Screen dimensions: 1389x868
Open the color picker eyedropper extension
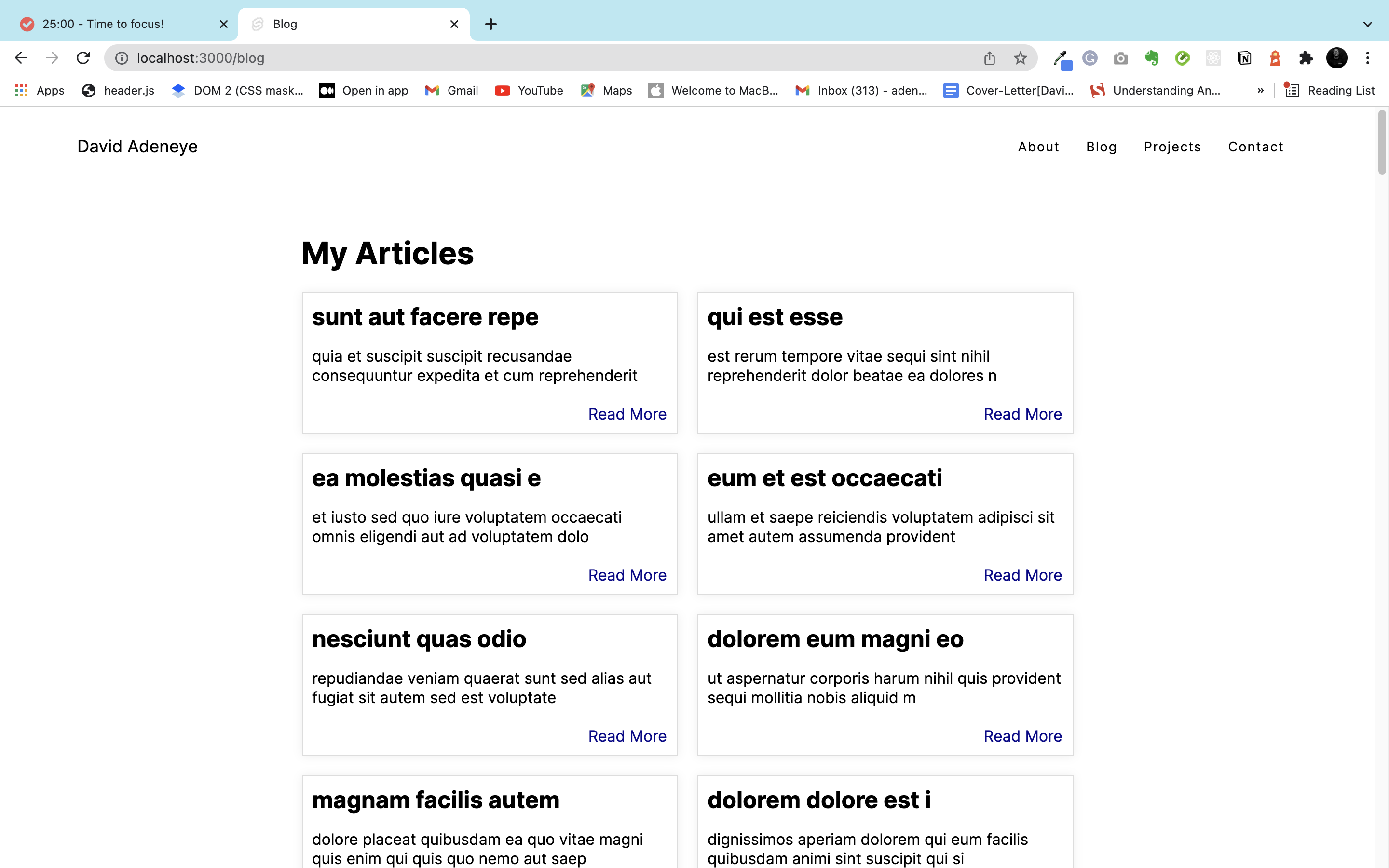click(1062, 59)
